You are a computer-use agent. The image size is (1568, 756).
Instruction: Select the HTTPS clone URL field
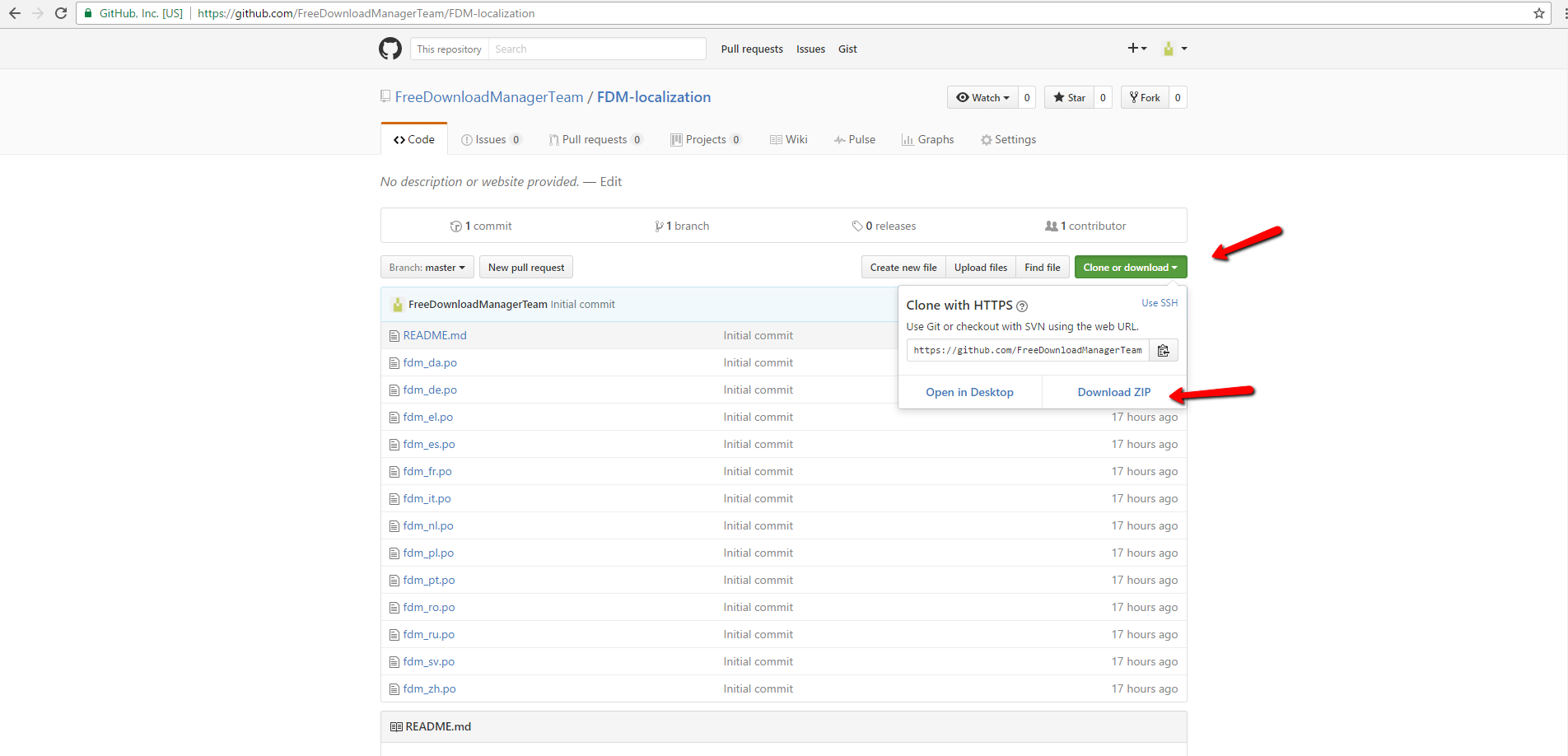[1028, 351]
